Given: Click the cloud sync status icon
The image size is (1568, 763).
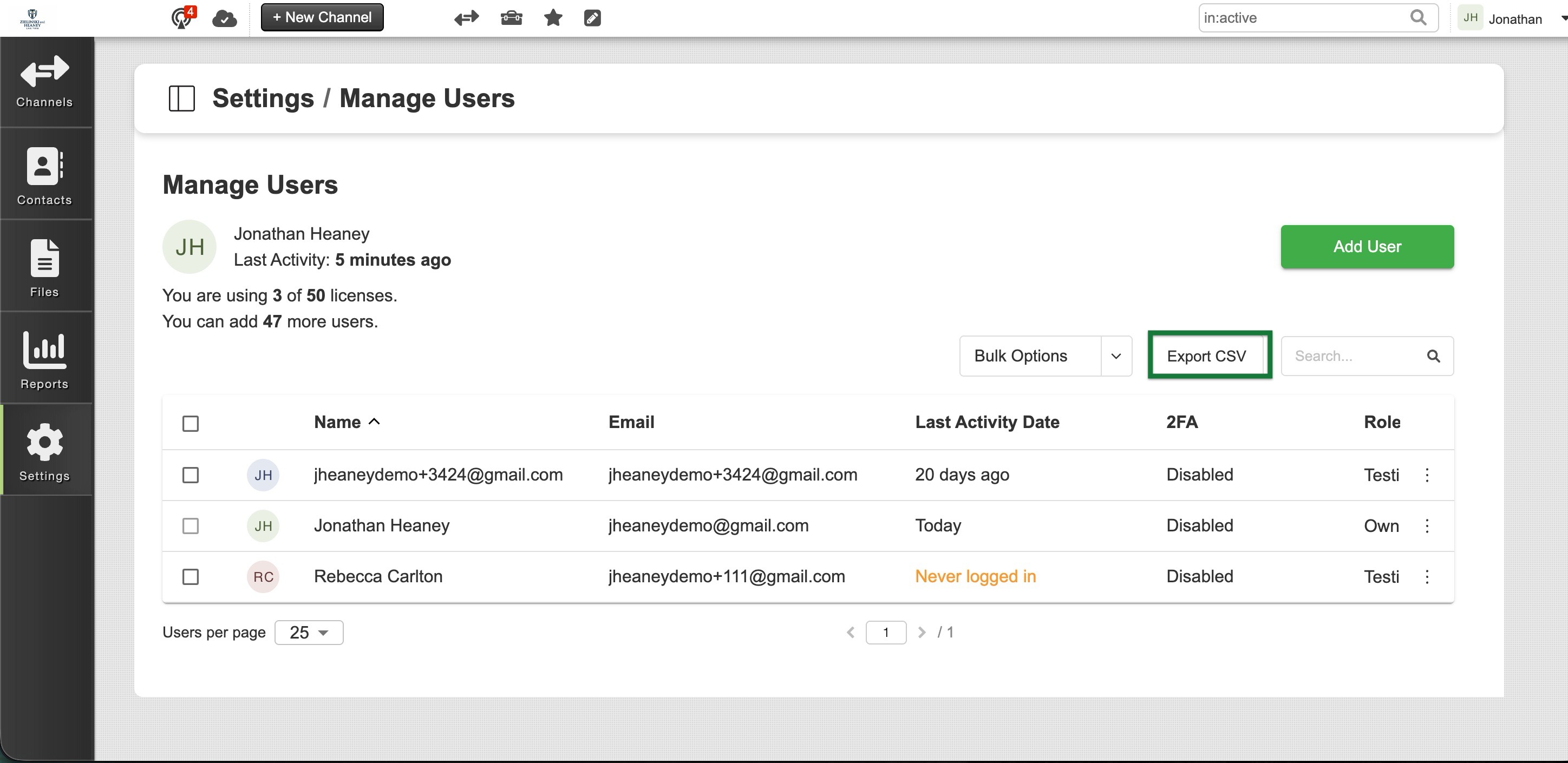Looking at the screenshot, I should 224,19.
